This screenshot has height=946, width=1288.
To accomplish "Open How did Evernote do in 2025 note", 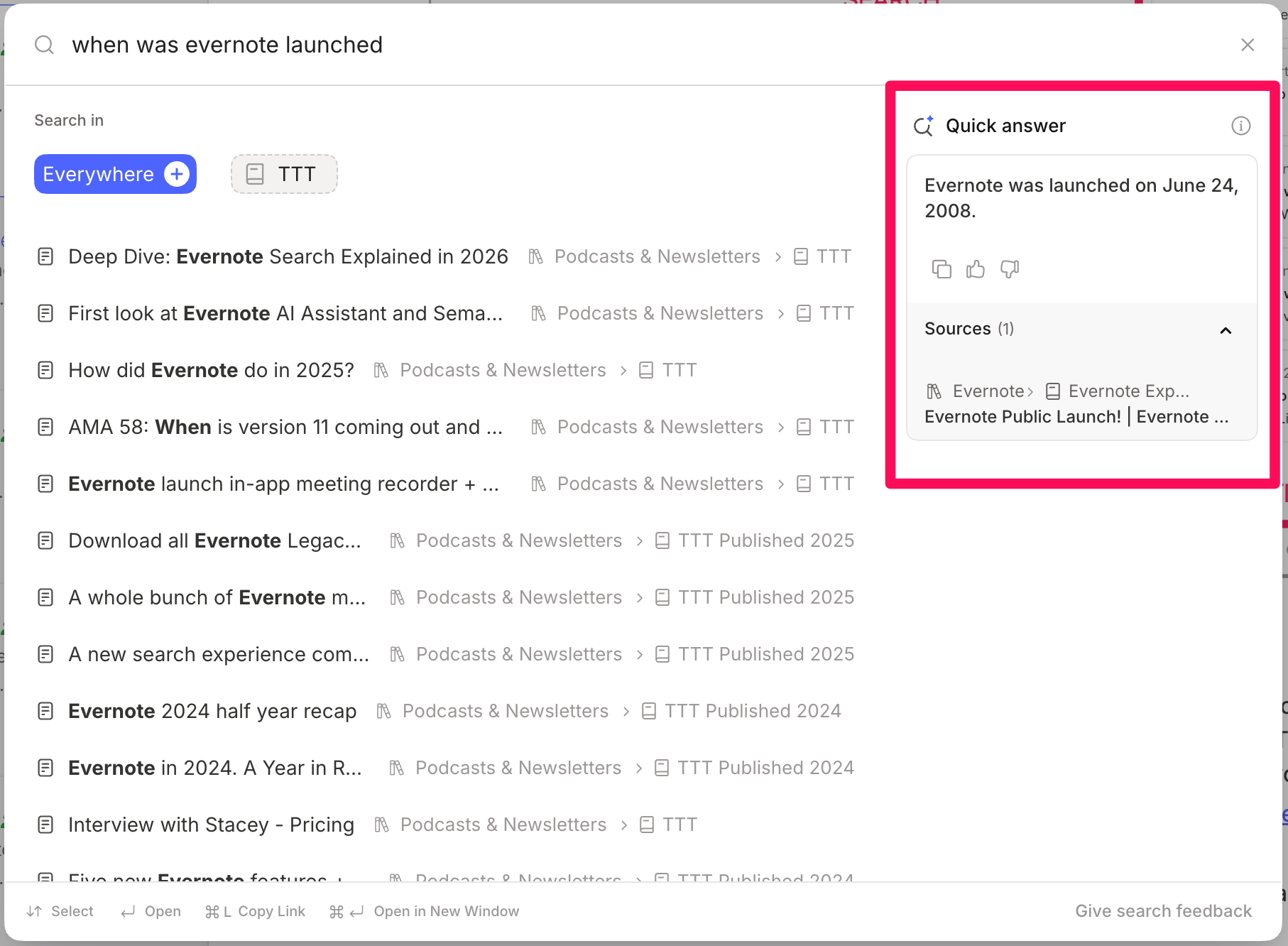I will pos(211,370).
